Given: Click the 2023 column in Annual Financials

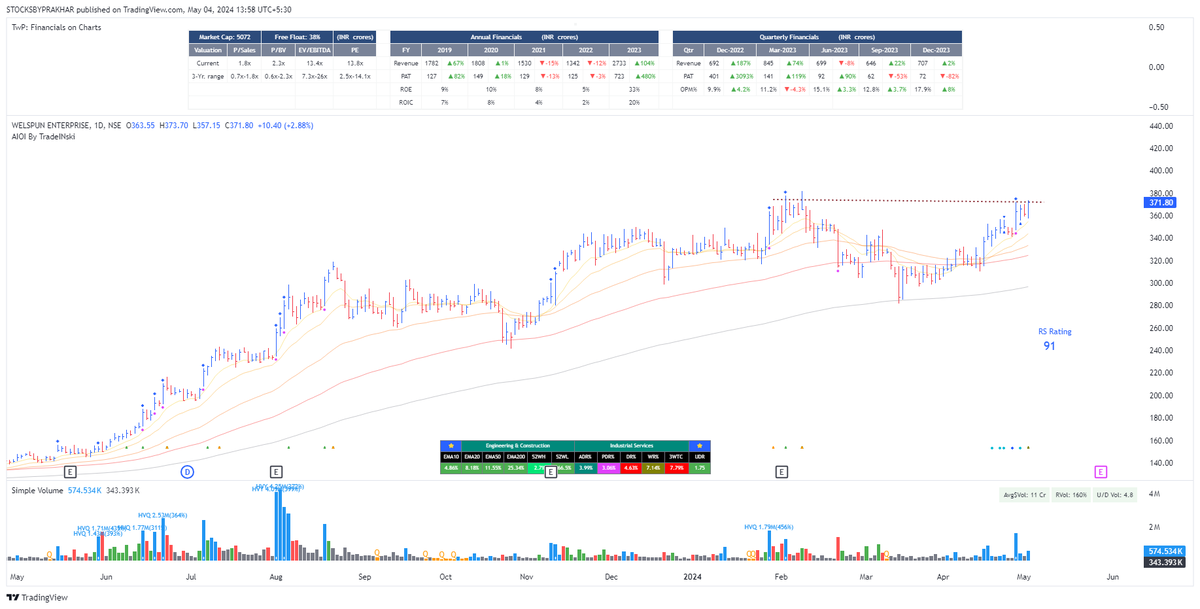Looking at the screenshot, I should tap(634, 50).
